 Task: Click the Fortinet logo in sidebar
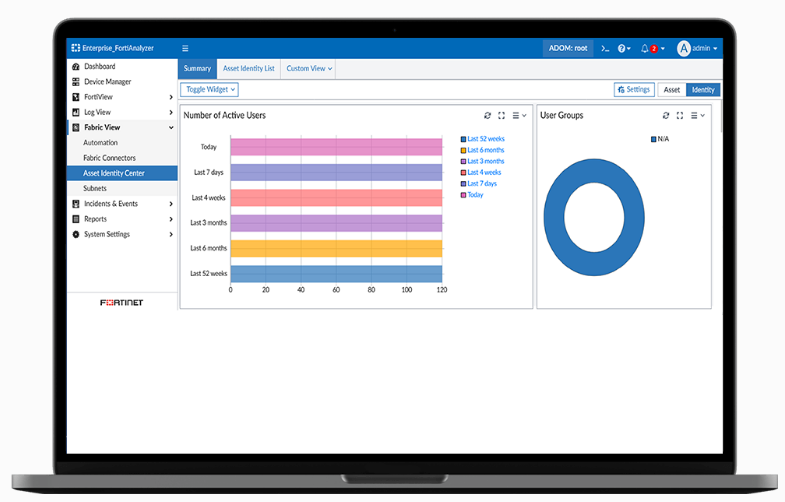tap(122, 303)
